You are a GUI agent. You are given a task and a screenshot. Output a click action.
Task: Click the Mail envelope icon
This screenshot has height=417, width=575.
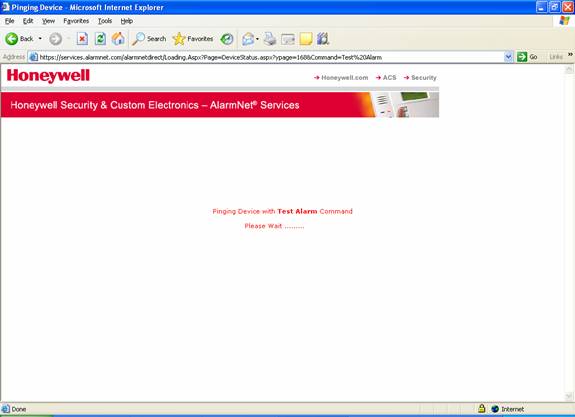[248, 39]
